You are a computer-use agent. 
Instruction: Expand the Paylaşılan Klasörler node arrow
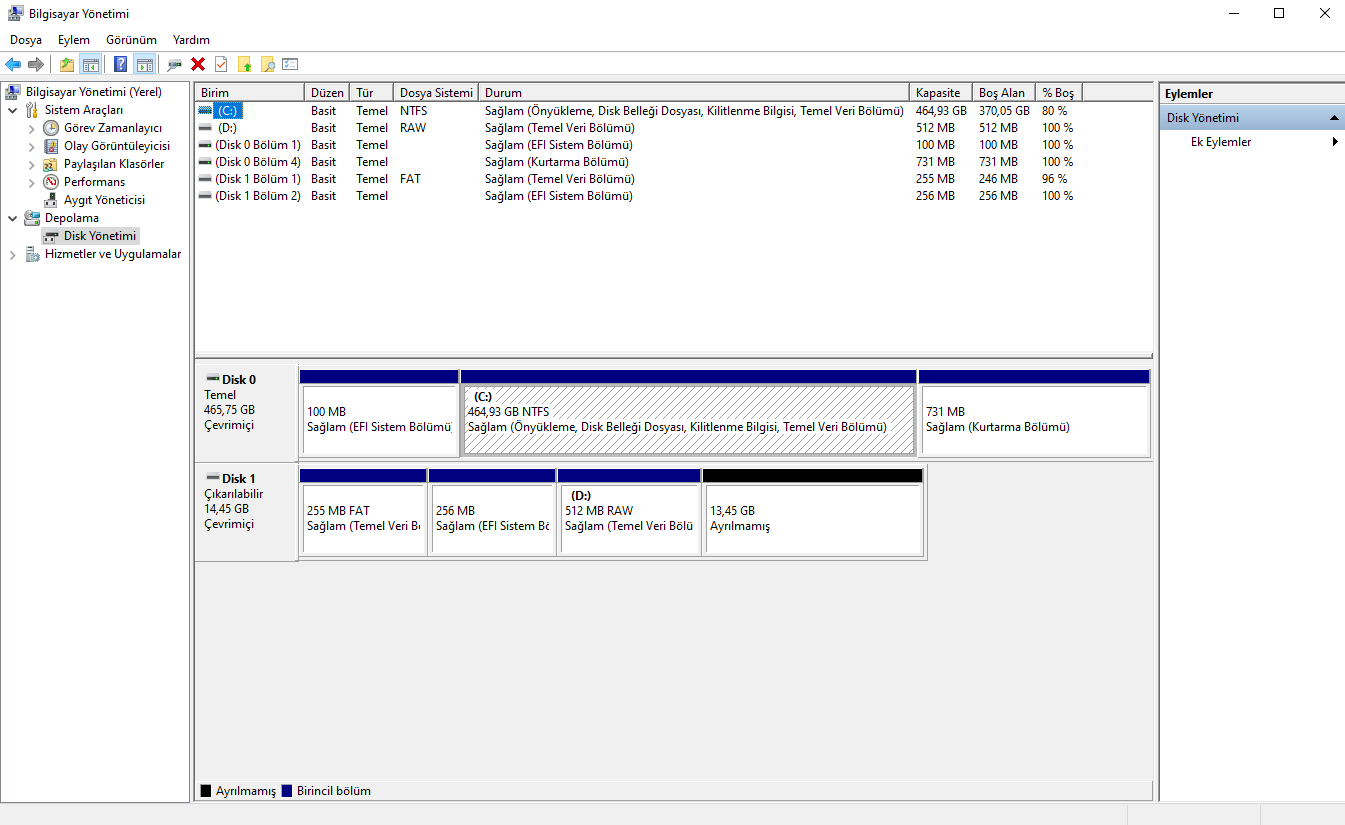[31, 164]
